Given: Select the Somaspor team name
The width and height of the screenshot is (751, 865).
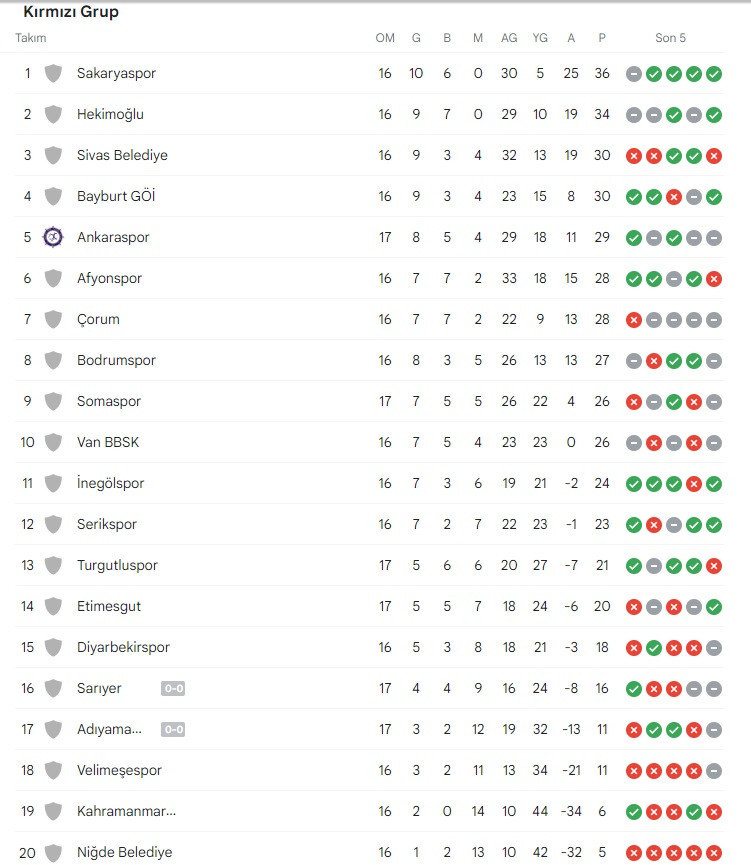Looking at the screenshot, I should click(108, 401).
